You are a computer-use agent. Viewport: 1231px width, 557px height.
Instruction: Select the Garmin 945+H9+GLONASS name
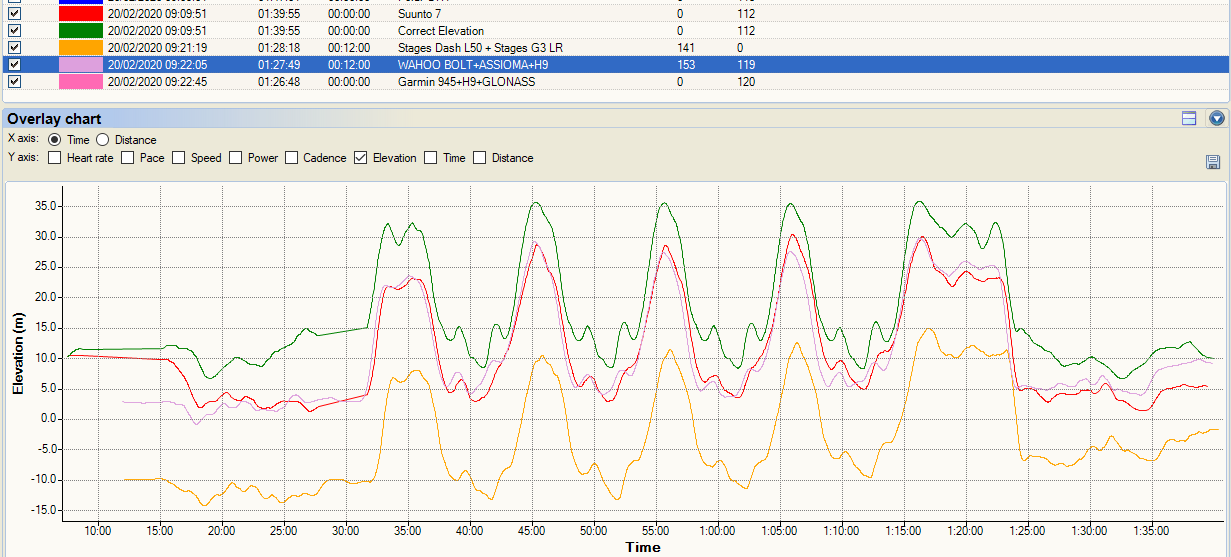pyautogui.click(x=466, y=81)
